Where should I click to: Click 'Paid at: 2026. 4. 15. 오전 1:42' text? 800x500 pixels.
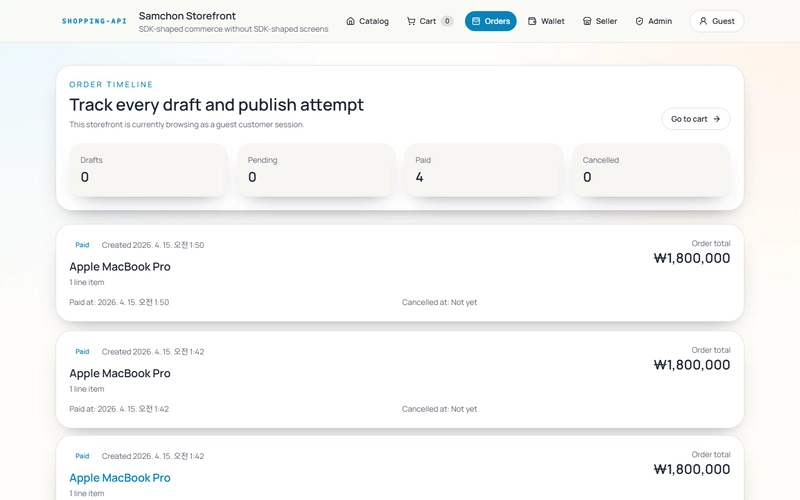coord(119,409)
